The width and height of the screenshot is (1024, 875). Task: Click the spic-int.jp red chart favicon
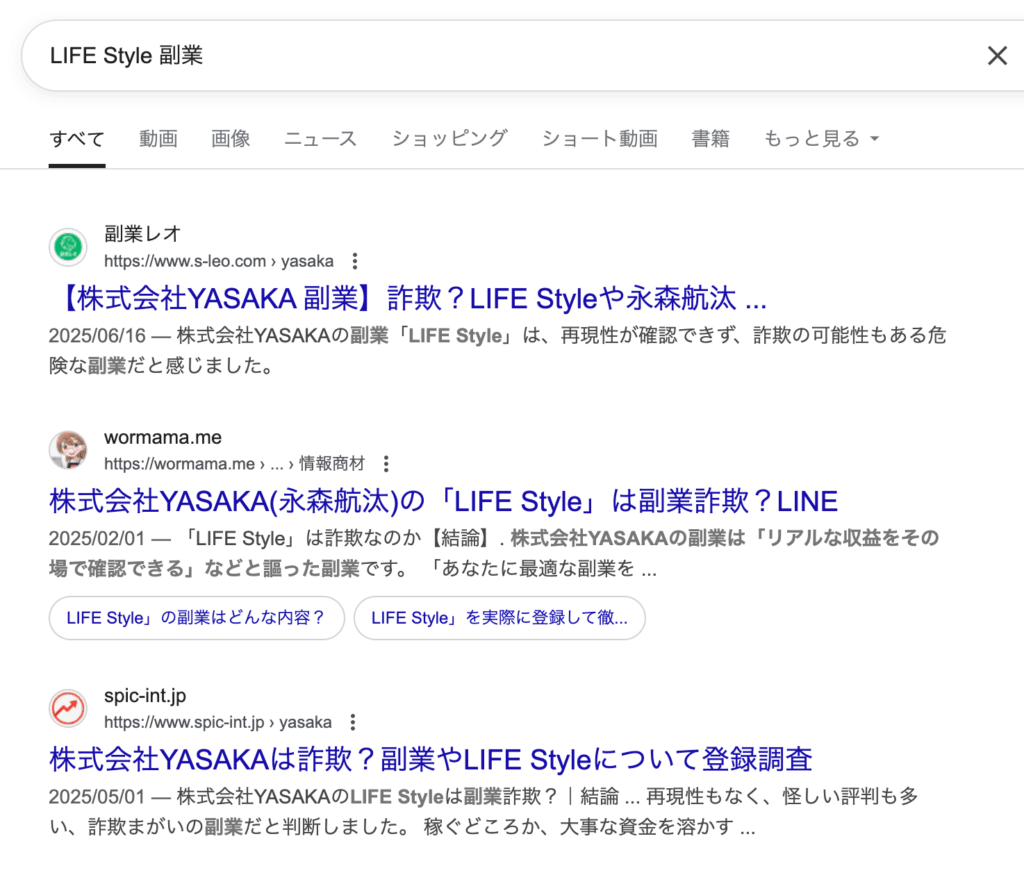click(x=68, y=708)
